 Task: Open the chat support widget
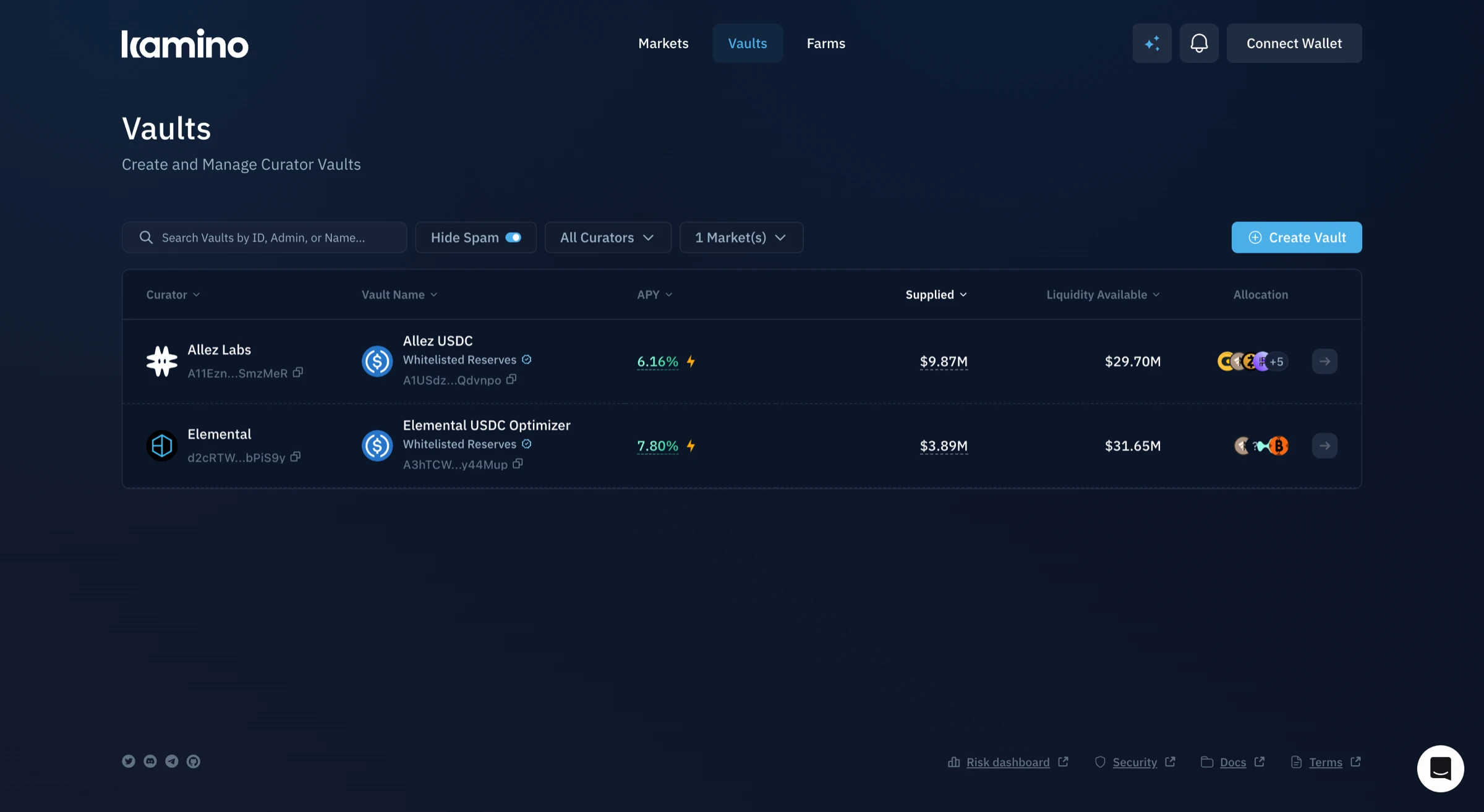[x=1440, y=768]
